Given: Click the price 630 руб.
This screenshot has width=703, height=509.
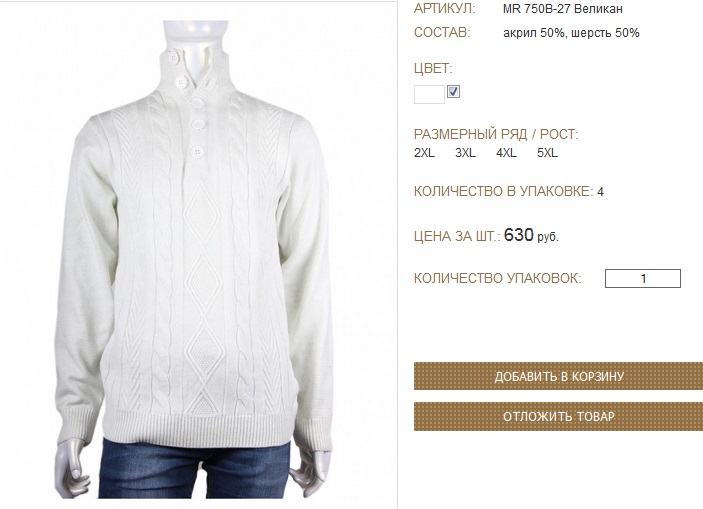Looking at the screenshot, I should pos(531,235).
